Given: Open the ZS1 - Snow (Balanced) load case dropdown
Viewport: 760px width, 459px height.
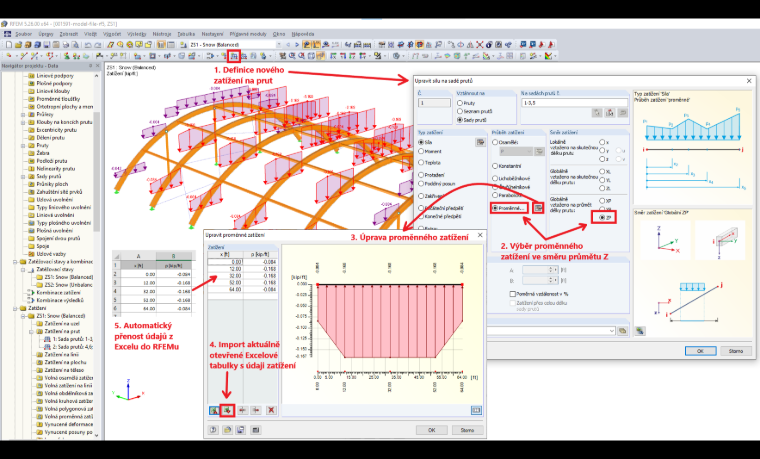Looking at the screenshot, I should point(279,45).
